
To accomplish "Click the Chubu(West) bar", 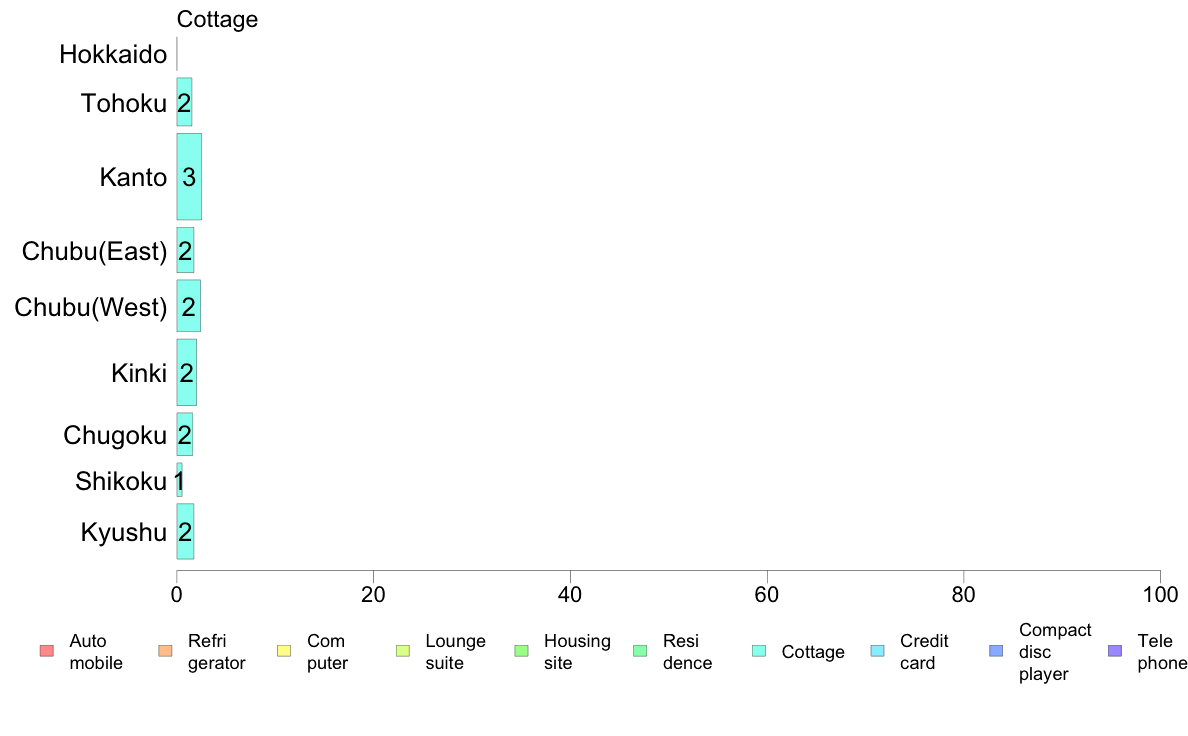I will 189,305.
